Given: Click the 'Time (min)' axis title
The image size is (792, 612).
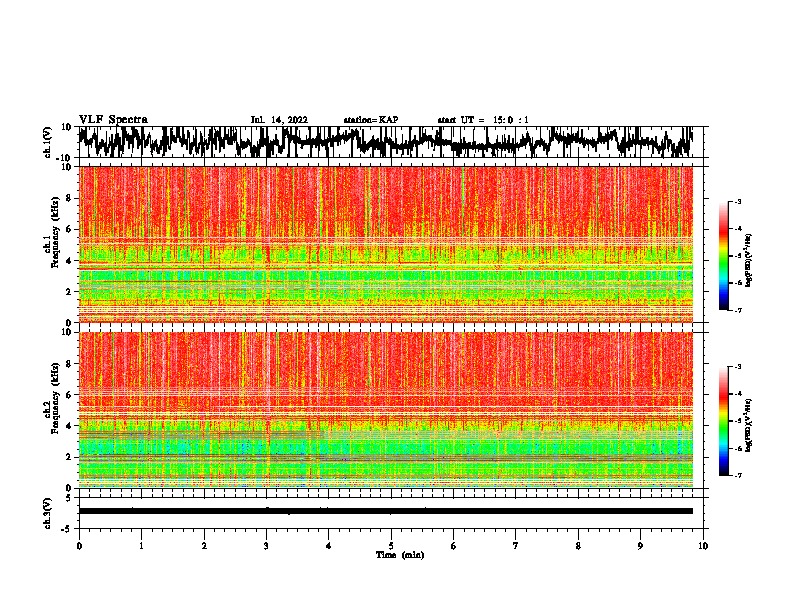Looking at the screenshot, I should [x=400, y=555].
